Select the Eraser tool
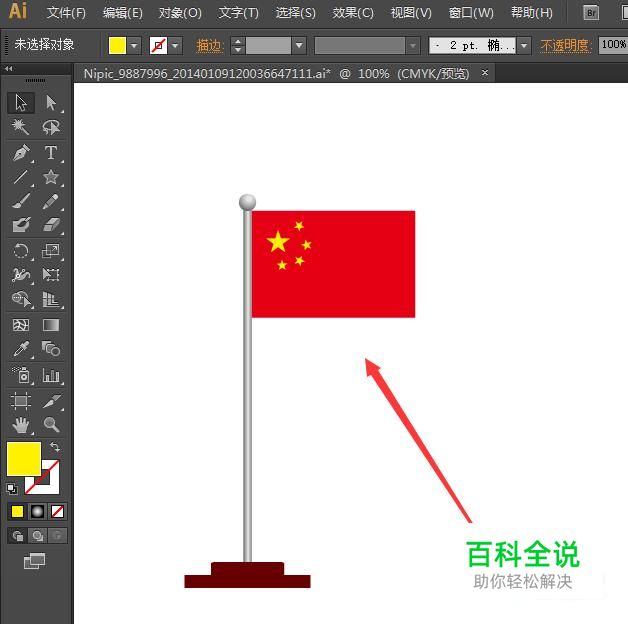 (x=51, y=225)
